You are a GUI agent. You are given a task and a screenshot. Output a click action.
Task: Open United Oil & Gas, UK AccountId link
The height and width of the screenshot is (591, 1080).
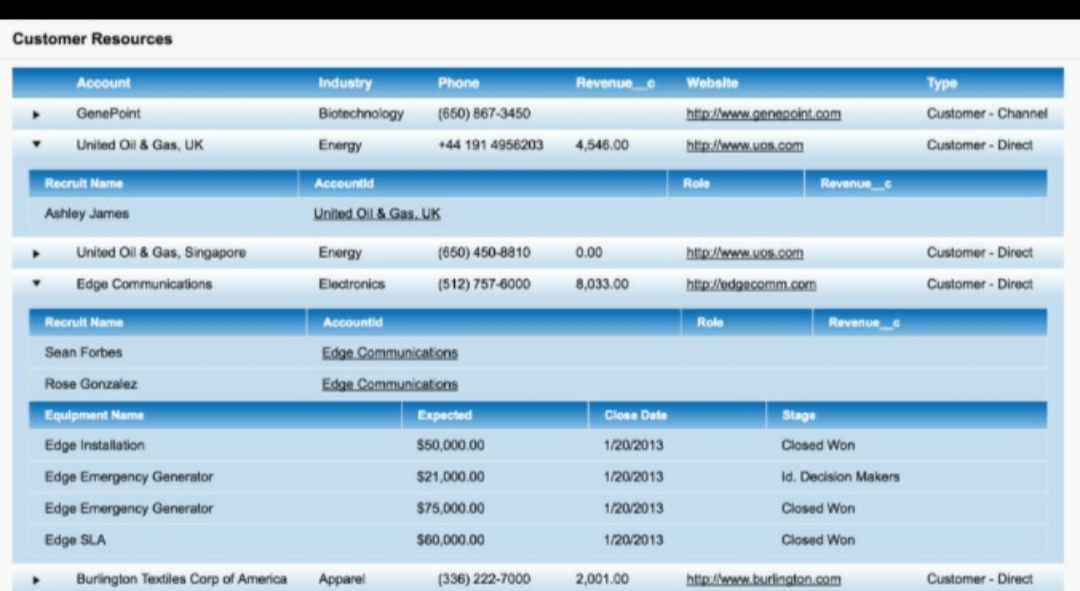pyautogui.click(x=377, y=214)
